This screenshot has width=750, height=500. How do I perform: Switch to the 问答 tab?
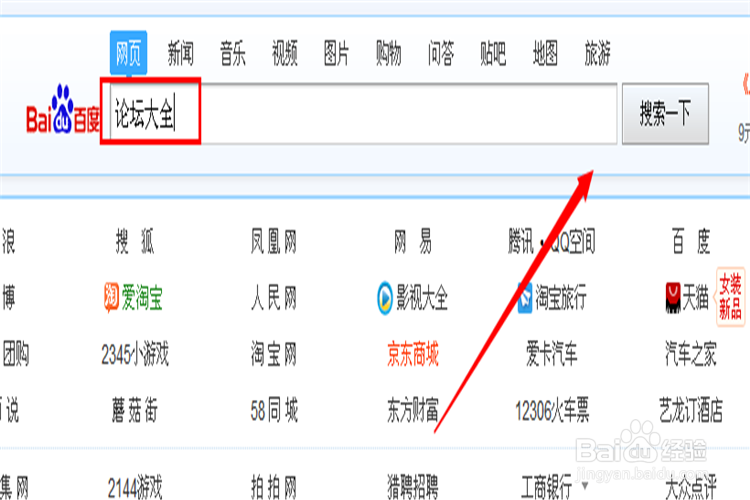coord(441,53)
